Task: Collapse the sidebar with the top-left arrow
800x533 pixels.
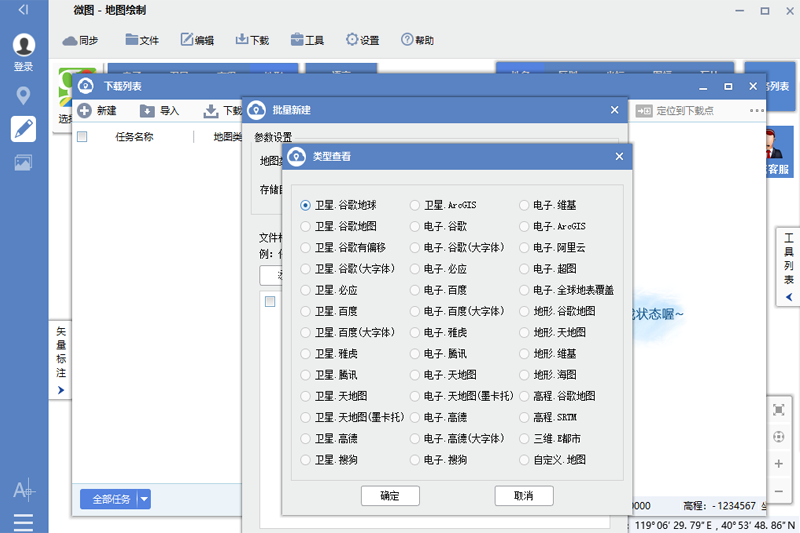Action: click(23, 10)
